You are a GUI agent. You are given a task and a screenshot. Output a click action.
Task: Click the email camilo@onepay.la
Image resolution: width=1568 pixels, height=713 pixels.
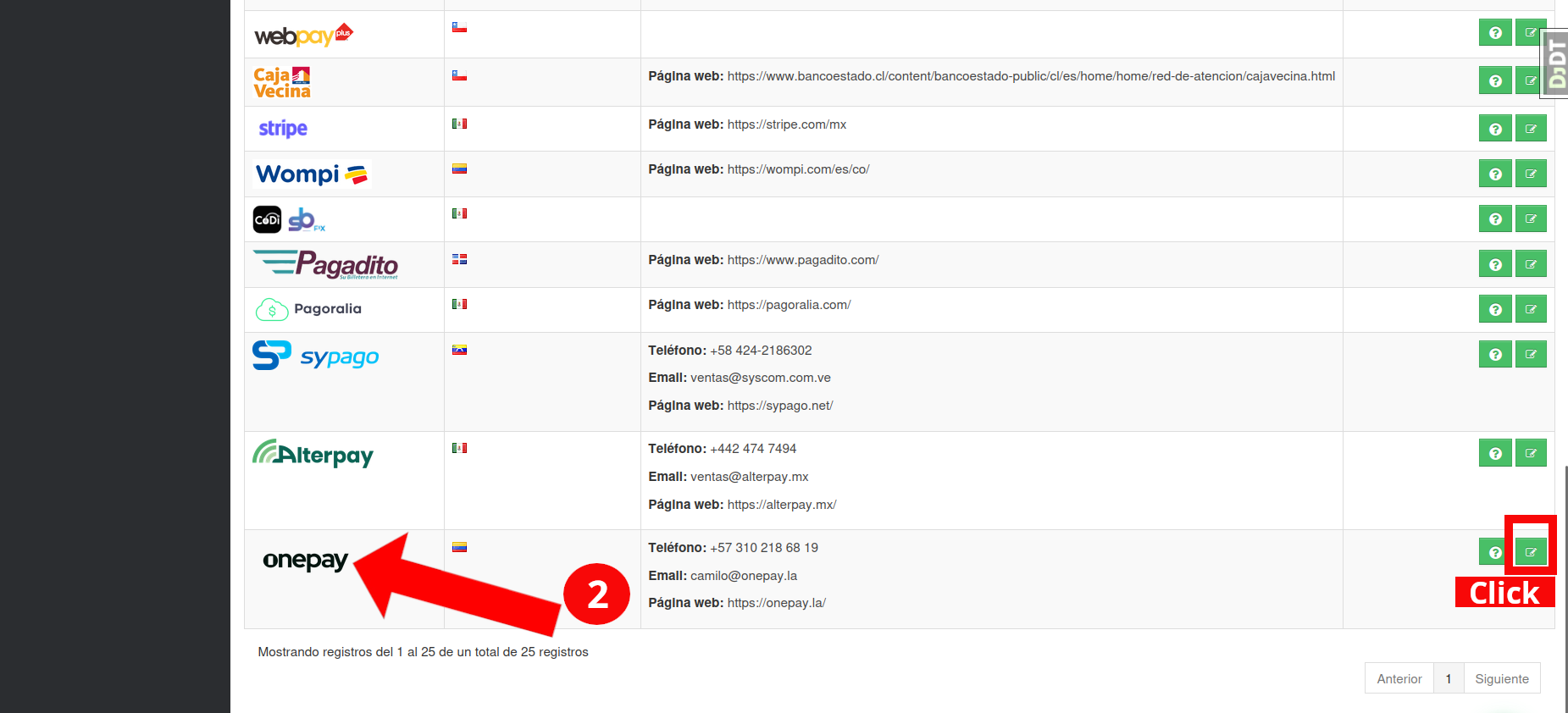[744, 576]
